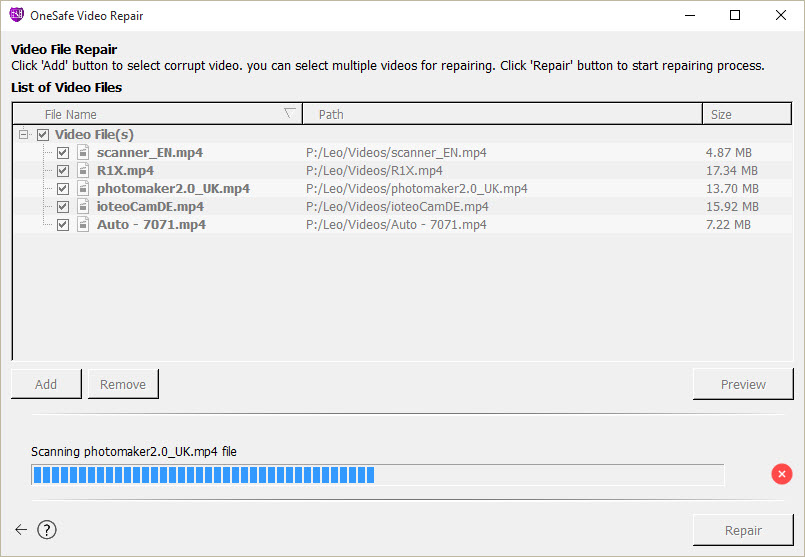Image resolution: width=805 pixels, height=557 pixels.
Task: Minimize the OneSafe Video Repair window
Action: click(x=690, y=15)
